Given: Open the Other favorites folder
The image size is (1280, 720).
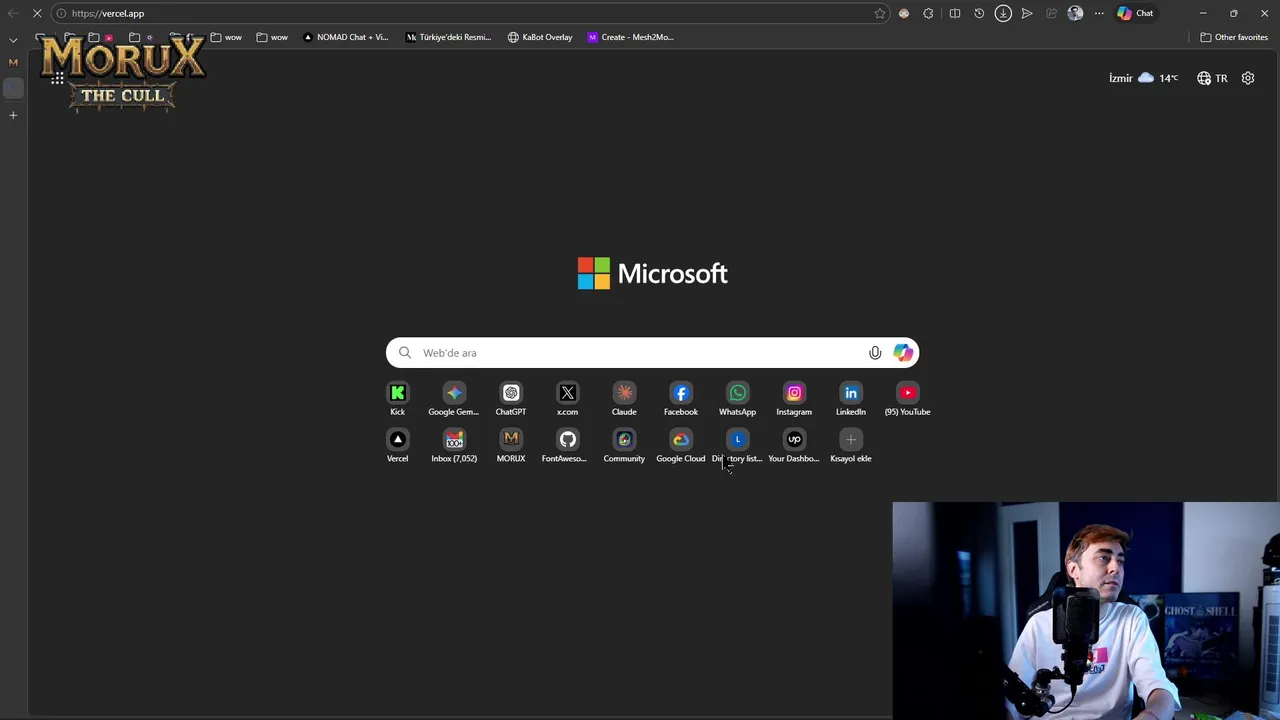Looking at the screenshot, I should click(1234, 37).
